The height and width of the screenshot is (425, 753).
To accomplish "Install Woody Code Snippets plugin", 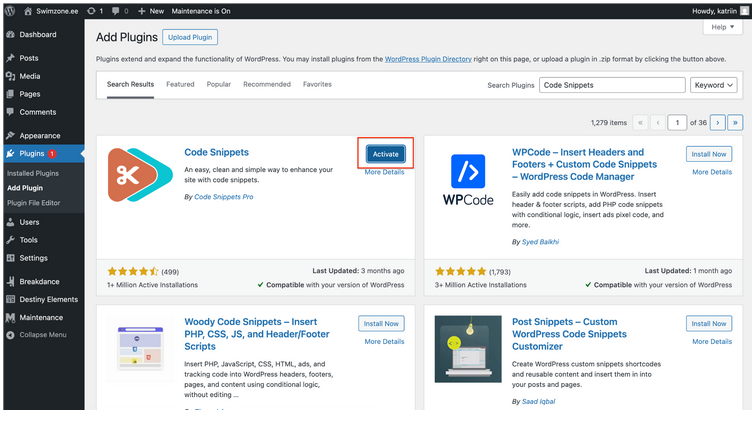I will [381, 324].
